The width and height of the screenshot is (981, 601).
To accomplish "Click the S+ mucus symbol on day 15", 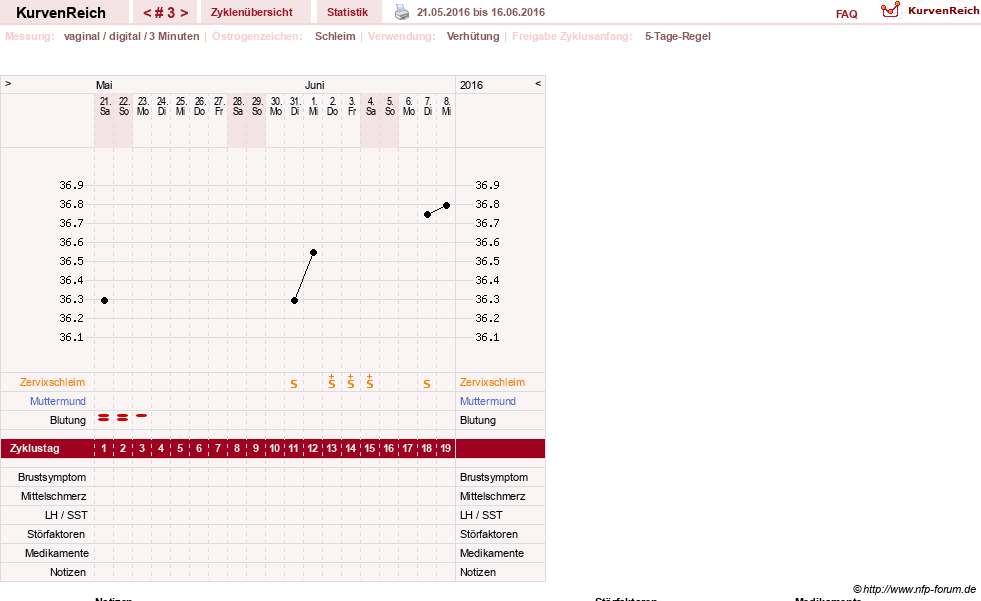I will click(x=370, y=381).
